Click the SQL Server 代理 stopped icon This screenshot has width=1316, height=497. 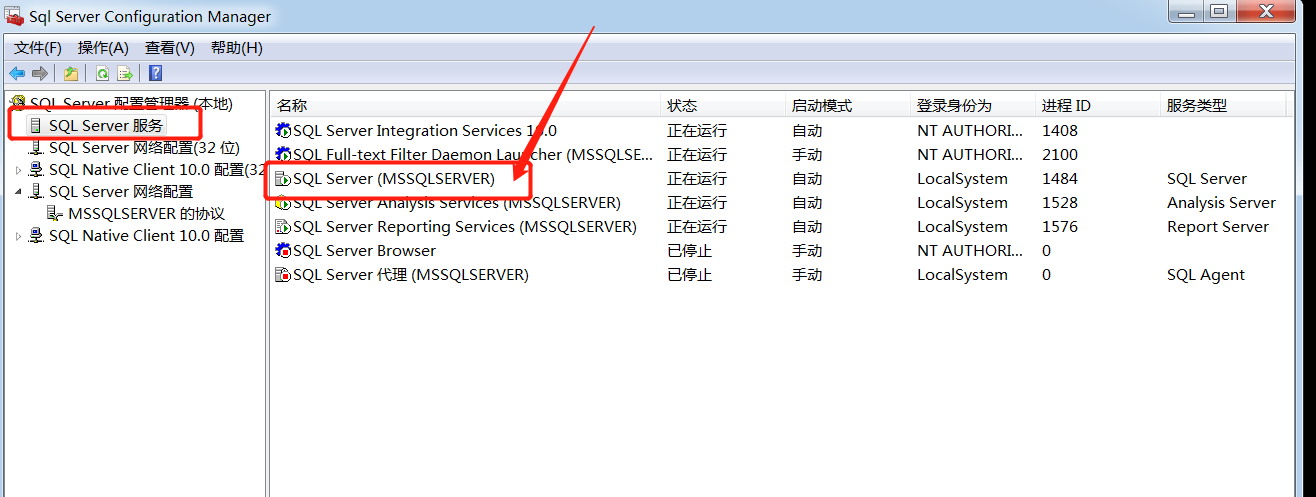click(284, 275)
